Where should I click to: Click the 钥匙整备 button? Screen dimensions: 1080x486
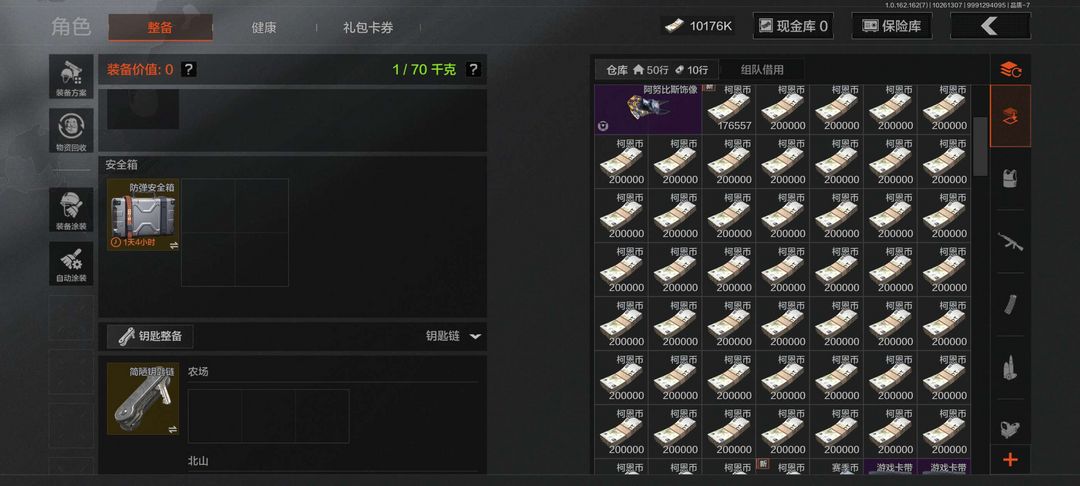pos(150,337)
